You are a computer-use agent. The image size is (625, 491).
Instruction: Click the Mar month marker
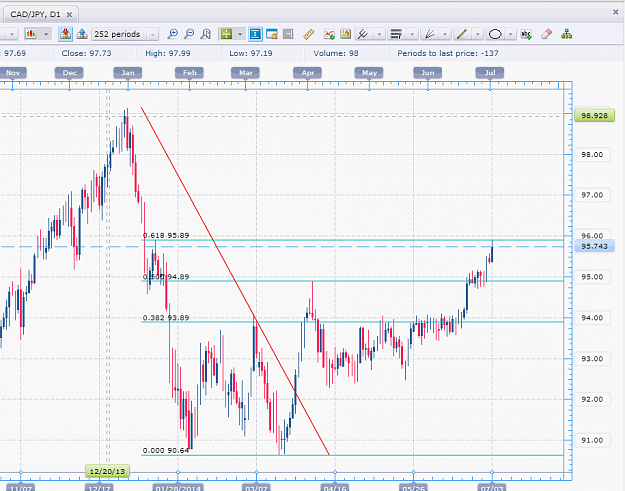pyautogui.click(x=246, y=73)
